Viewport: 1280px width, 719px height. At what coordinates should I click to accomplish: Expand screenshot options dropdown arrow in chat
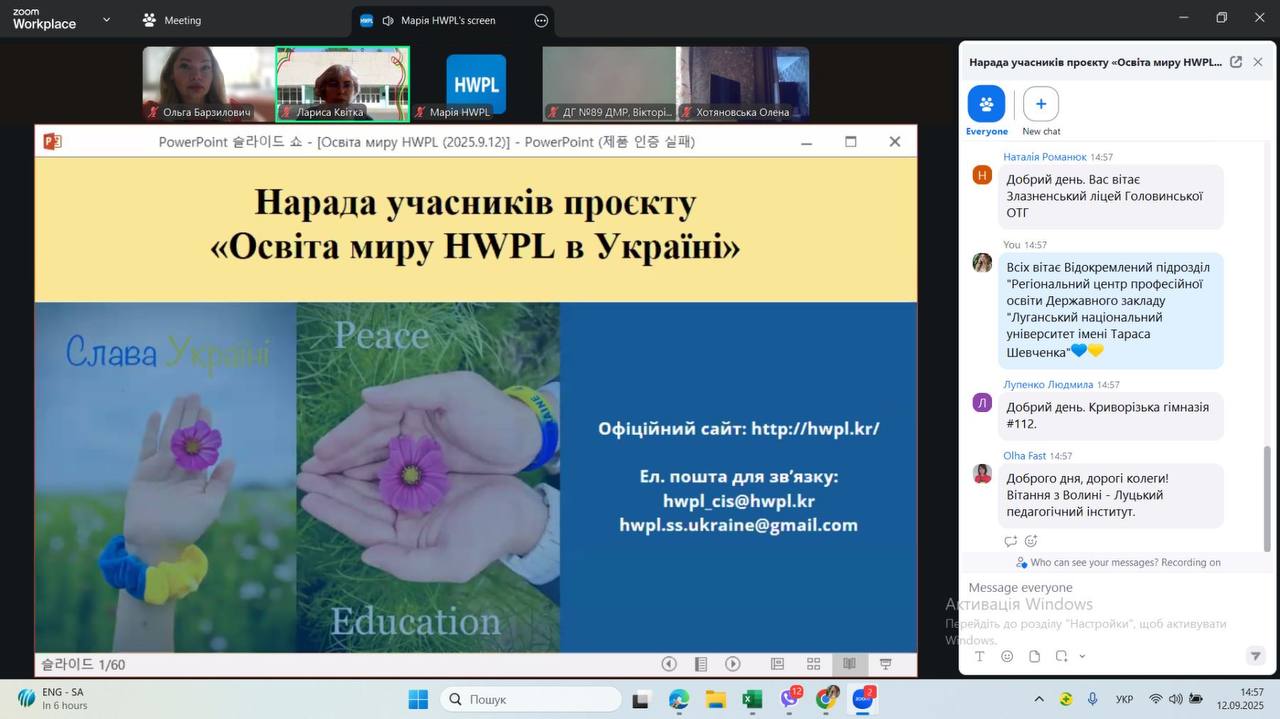click(x=1082, y=657)
